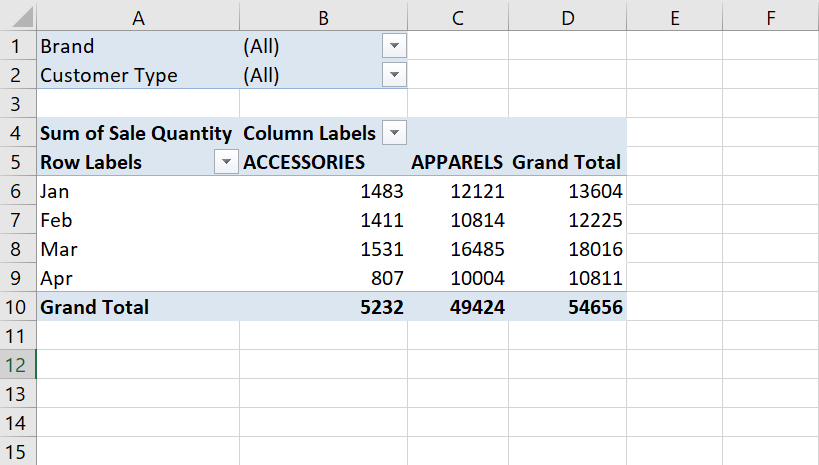Select row 11 header
819x465 pixels.
tap(16, 335)
